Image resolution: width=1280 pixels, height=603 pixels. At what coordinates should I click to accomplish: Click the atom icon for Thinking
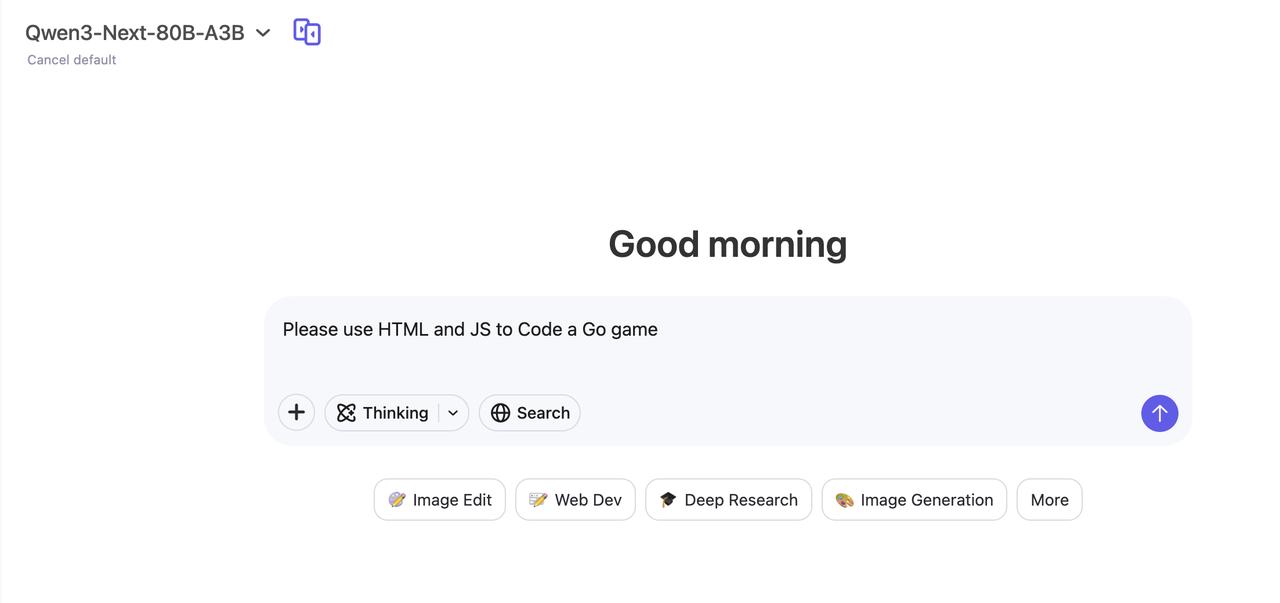click(346, 413)
